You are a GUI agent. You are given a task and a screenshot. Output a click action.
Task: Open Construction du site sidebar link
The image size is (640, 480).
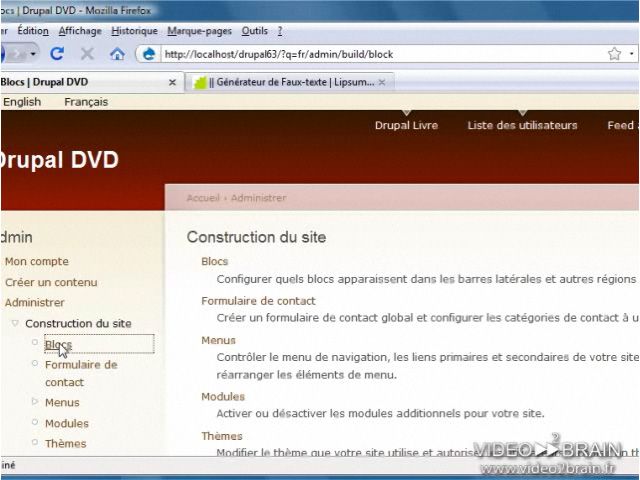click(x=78, y=324)
